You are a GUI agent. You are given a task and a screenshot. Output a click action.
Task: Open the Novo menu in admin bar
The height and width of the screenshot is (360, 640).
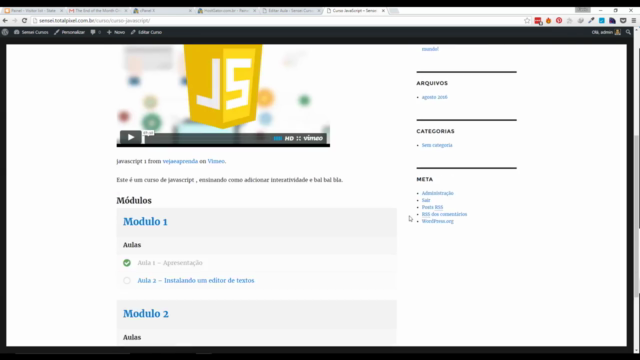click(116, 32)
